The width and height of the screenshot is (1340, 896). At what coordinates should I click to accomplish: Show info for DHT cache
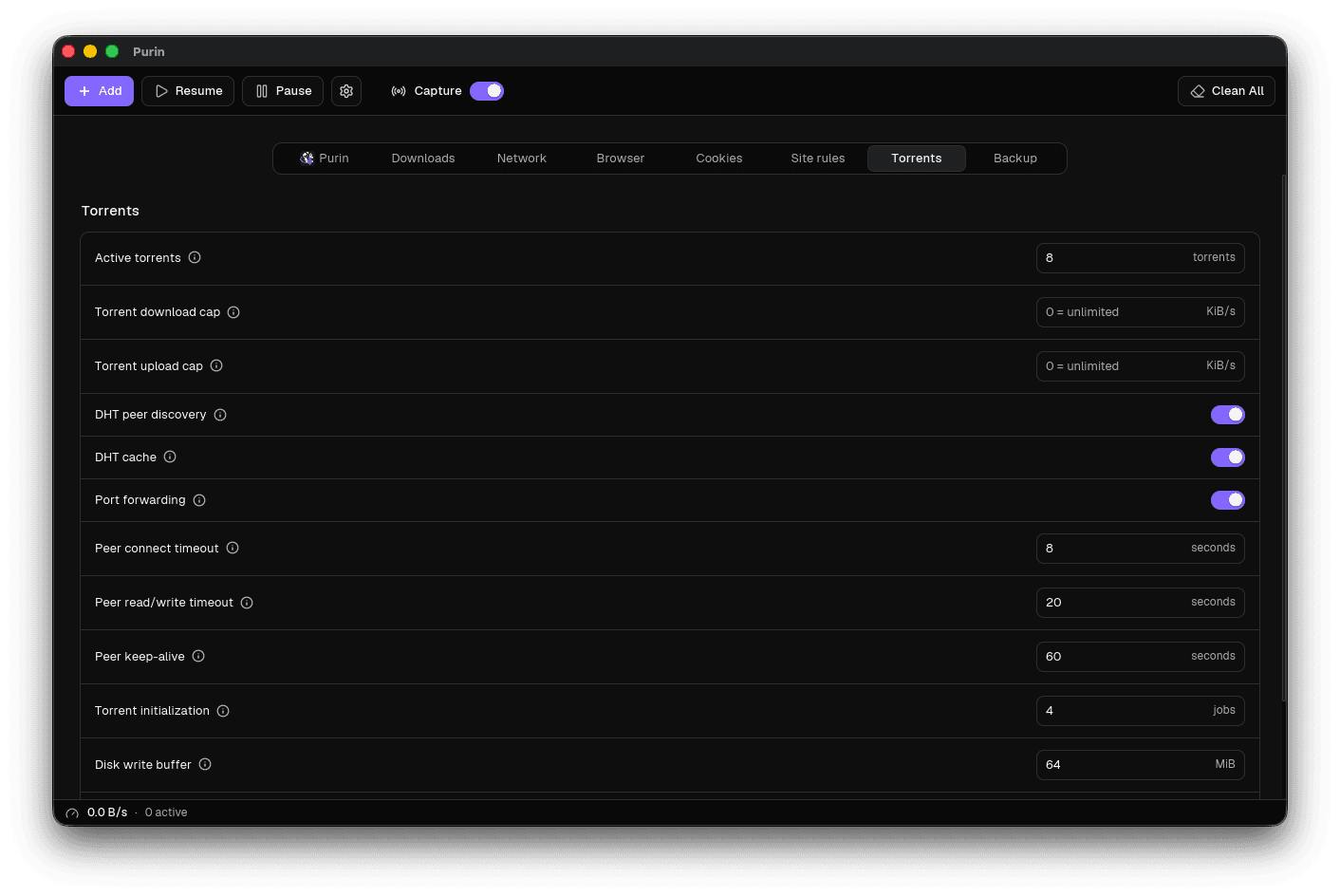(170, 457)
